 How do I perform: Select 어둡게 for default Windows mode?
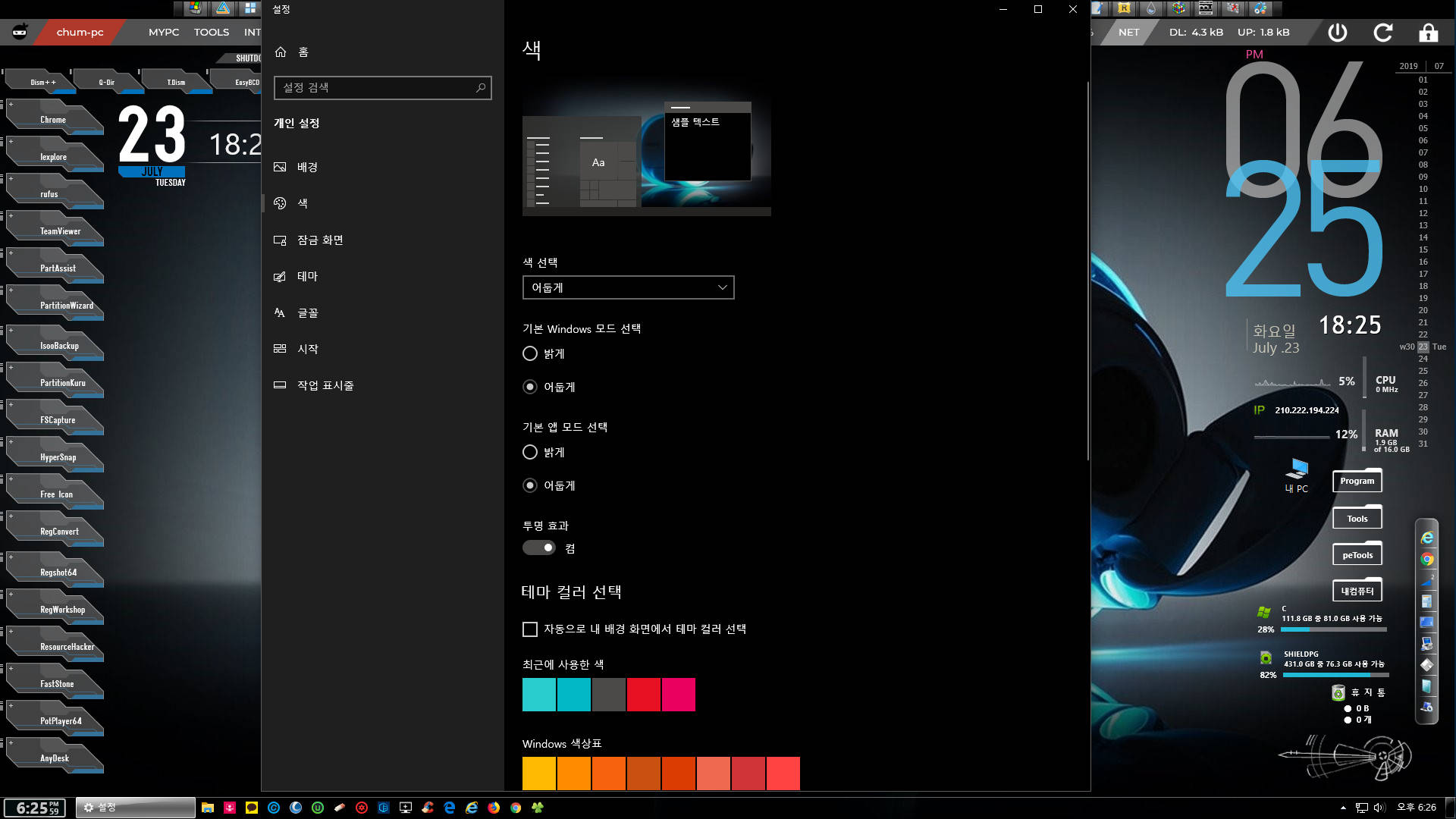(530, 387)
